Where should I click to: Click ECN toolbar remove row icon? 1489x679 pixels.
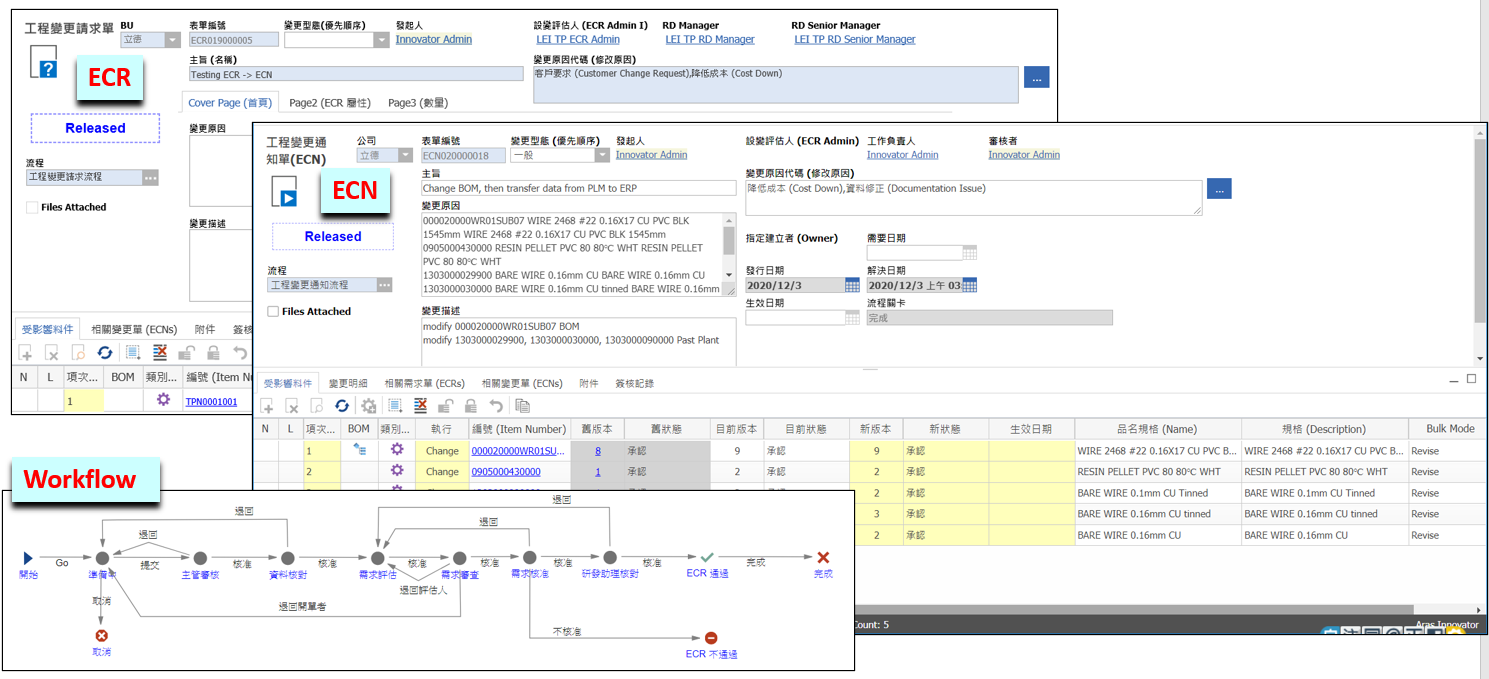point(420,406)
